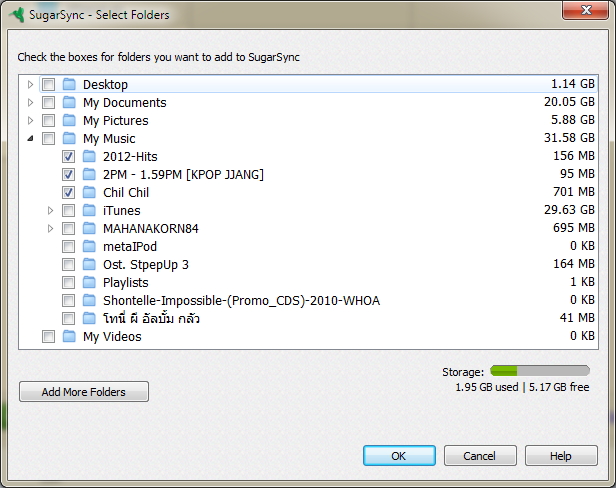This screenshot has height=488, width=616.
Task: Uncheck the 2012-Hits folder checkbox
Action: click(x=68, y=157)
